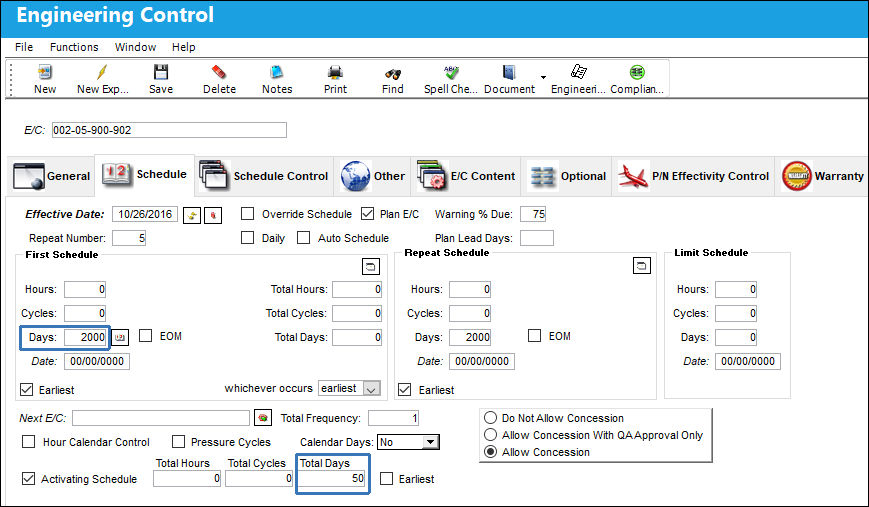The width and height of the screenshot is (869, 507).
Task: Click the Next E/C lookup icon
Action: click(x=263, y=418)
